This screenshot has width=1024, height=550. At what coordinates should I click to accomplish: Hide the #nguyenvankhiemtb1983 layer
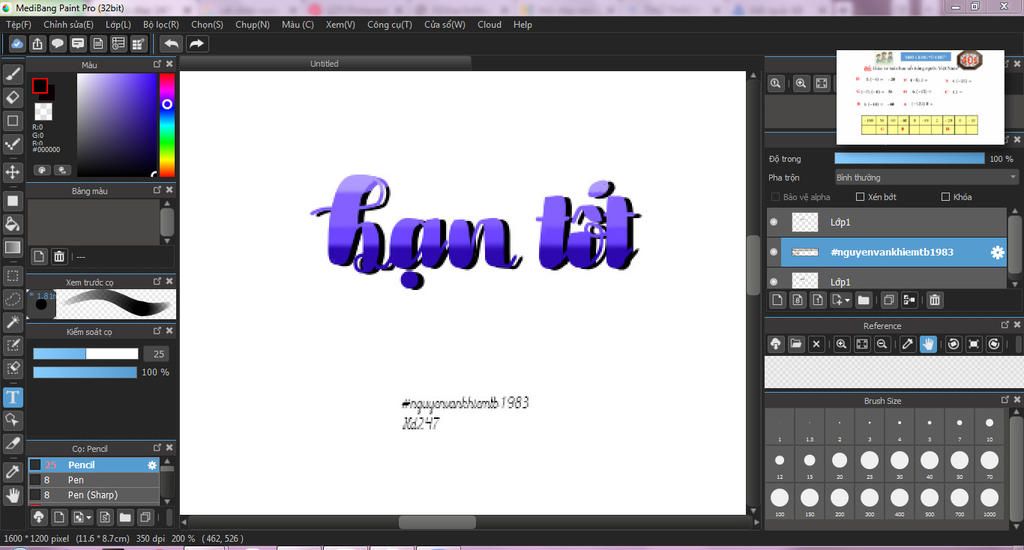pyautogui.click(x=774, y=252)
